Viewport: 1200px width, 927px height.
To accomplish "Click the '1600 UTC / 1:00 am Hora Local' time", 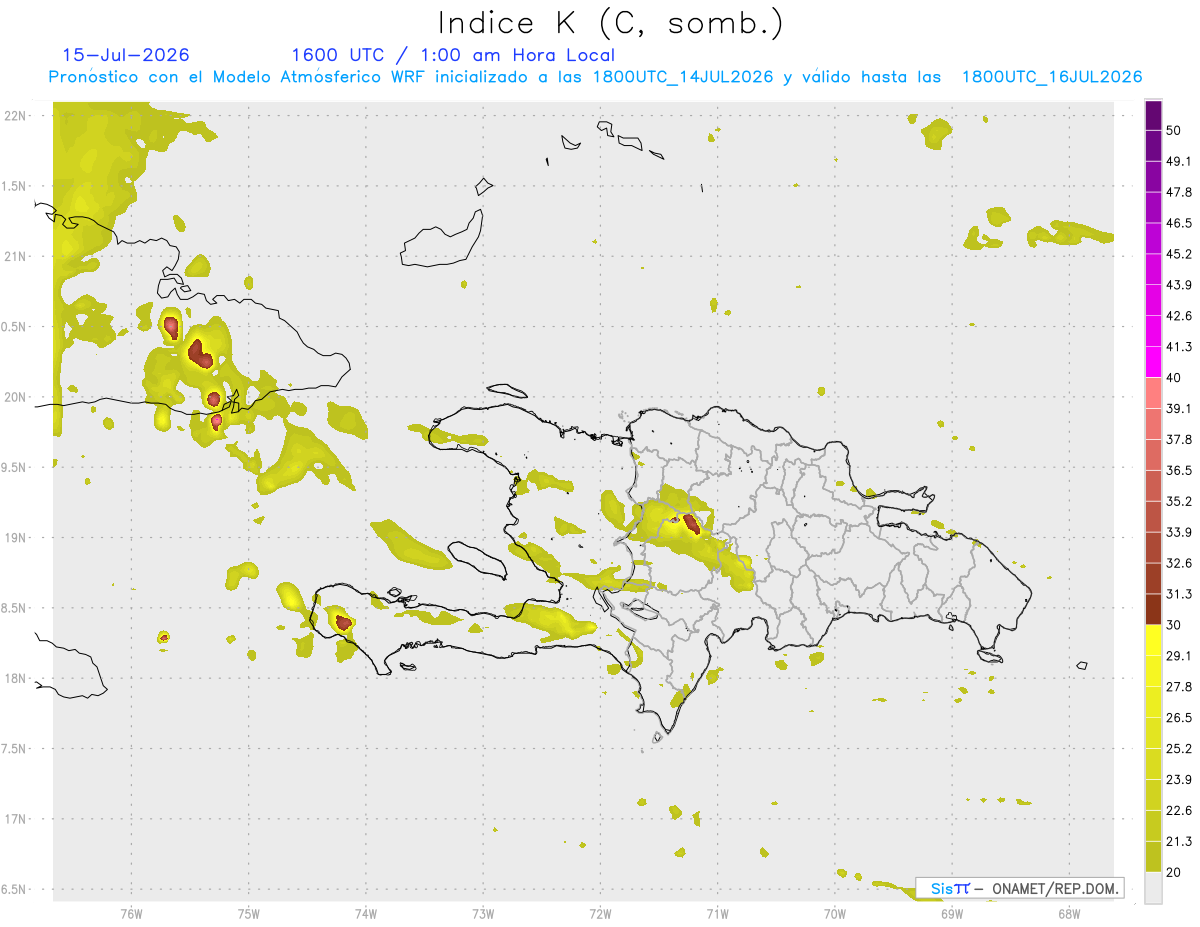I will [452, 55].
